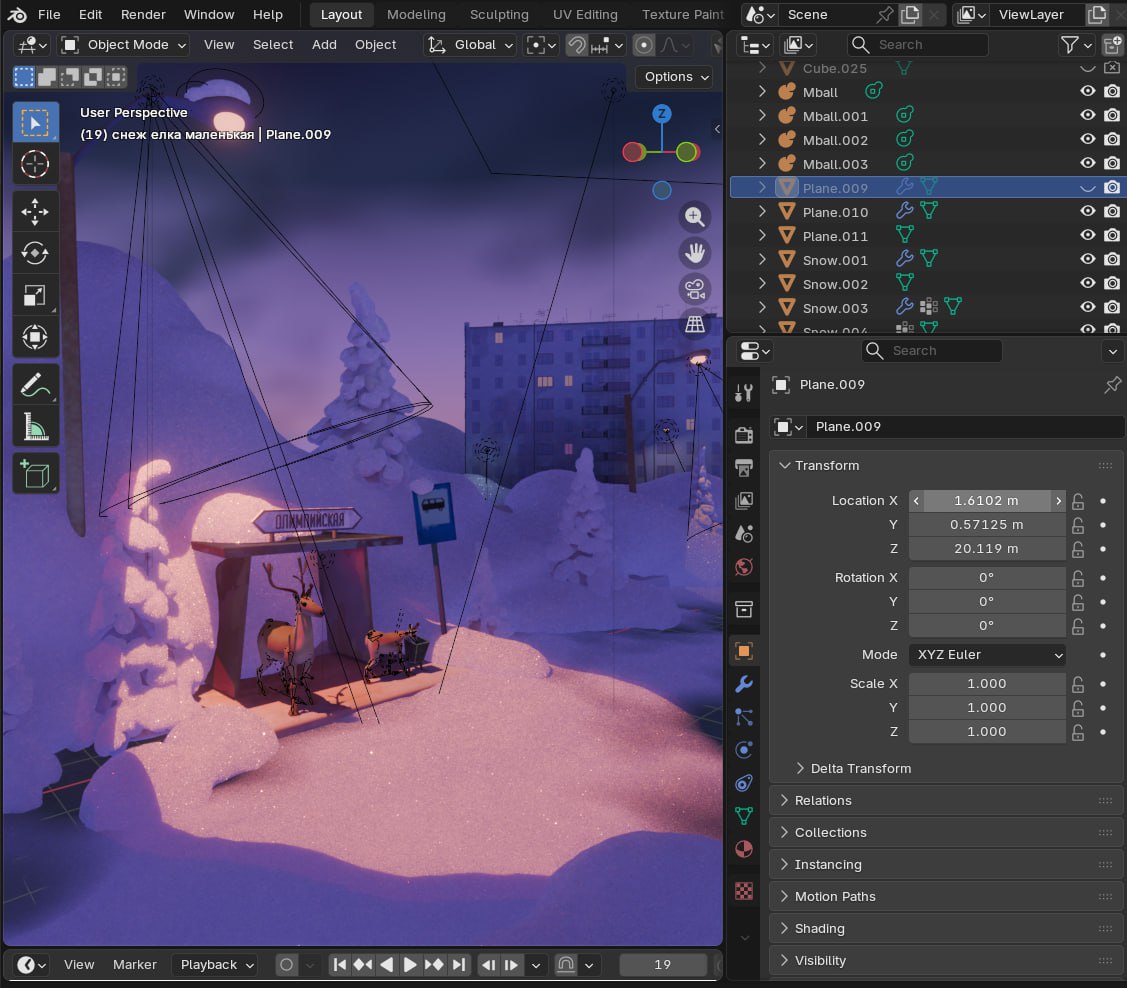Hide Mball.001 using its eye icon
Screen dimensions: 1127x988
coord(1088,116)
